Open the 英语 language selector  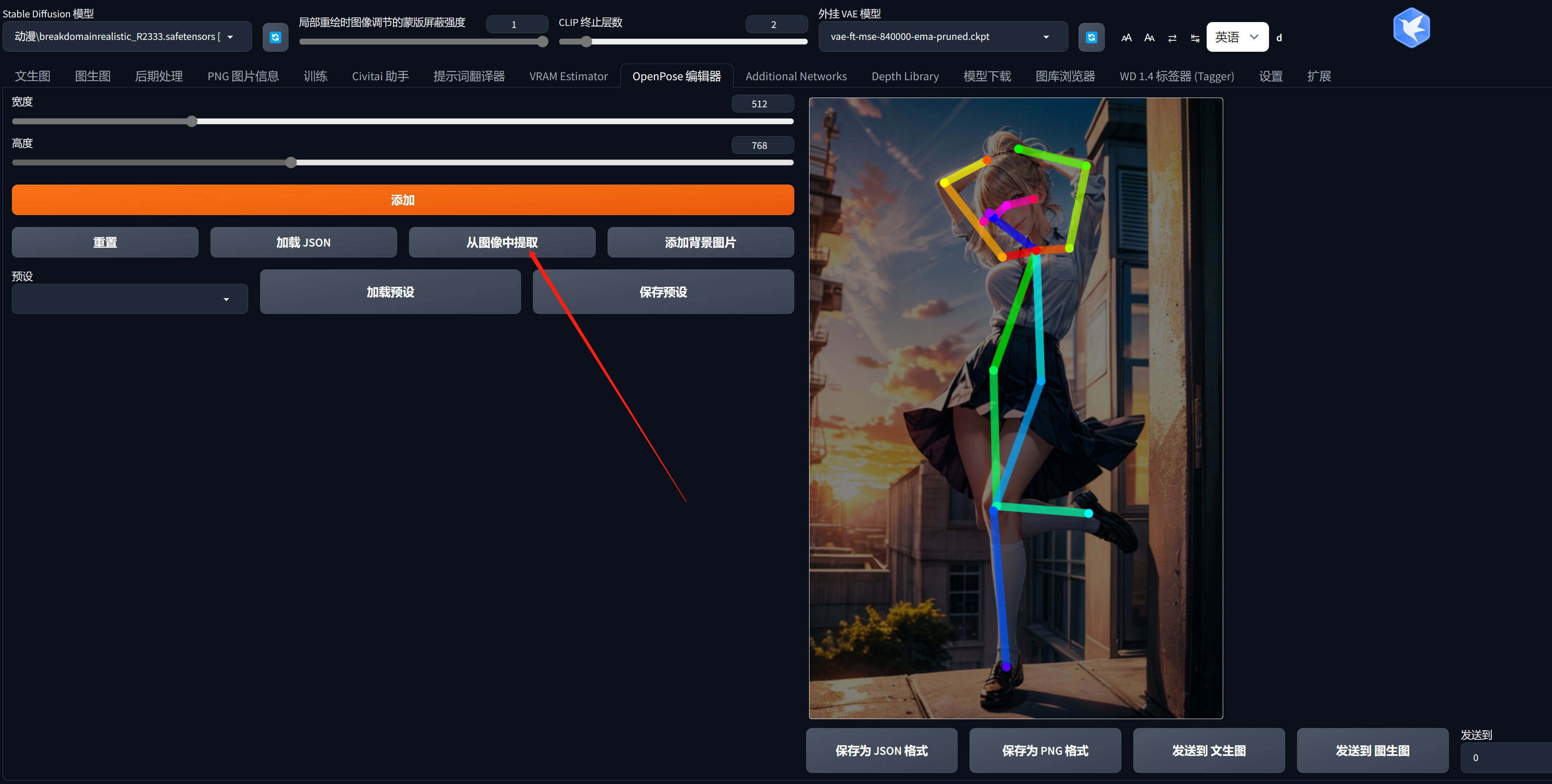point(1237,37)
